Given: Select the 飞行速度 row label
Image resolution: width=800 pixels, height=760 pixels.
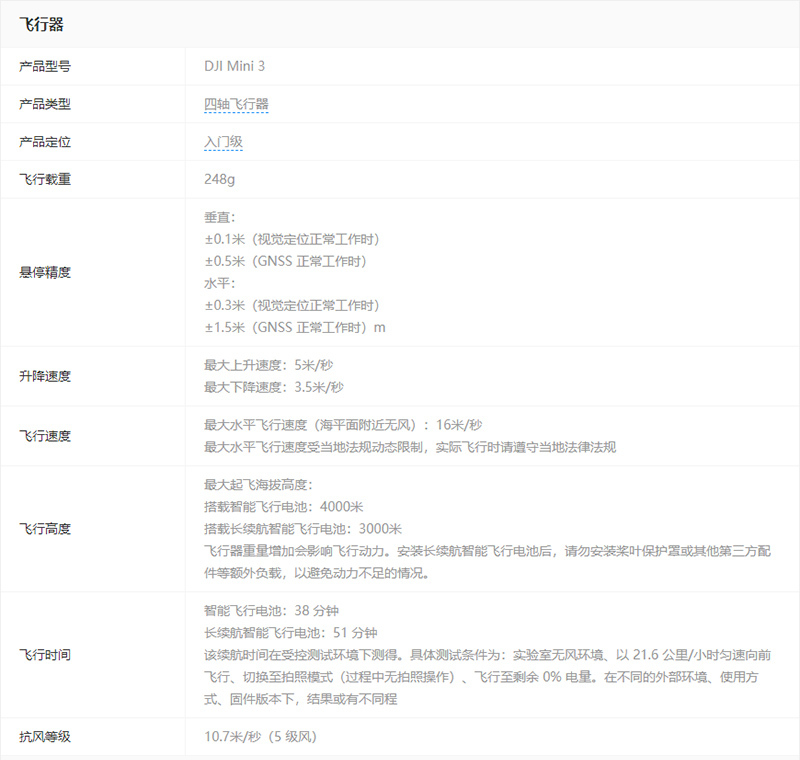Looking at the screenshot, I should pyautogui.click(x=45, y=436).
